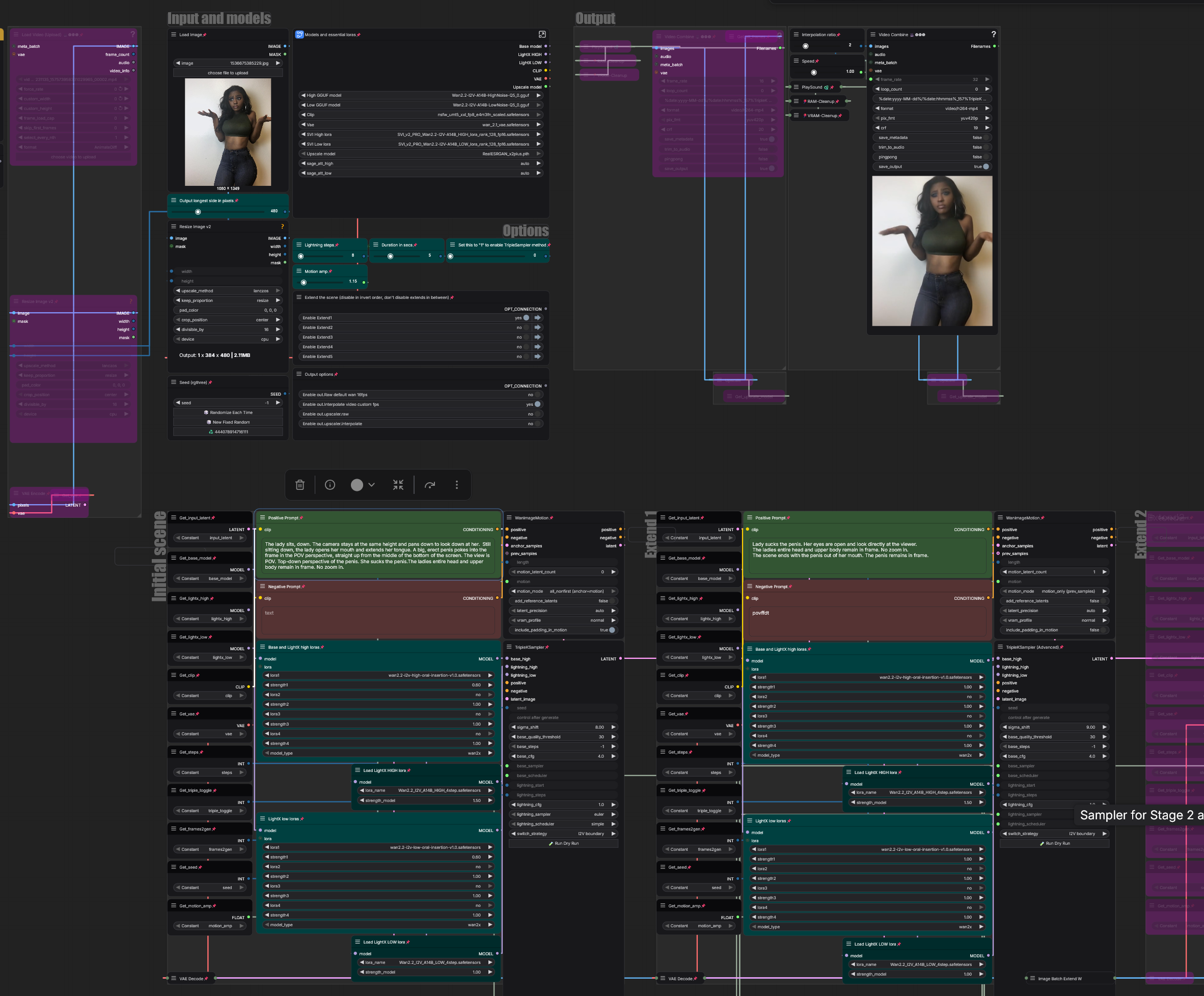The image size is (1204, 996).
Task: Click choose file to upload button
Action: [x=228, y=73]
